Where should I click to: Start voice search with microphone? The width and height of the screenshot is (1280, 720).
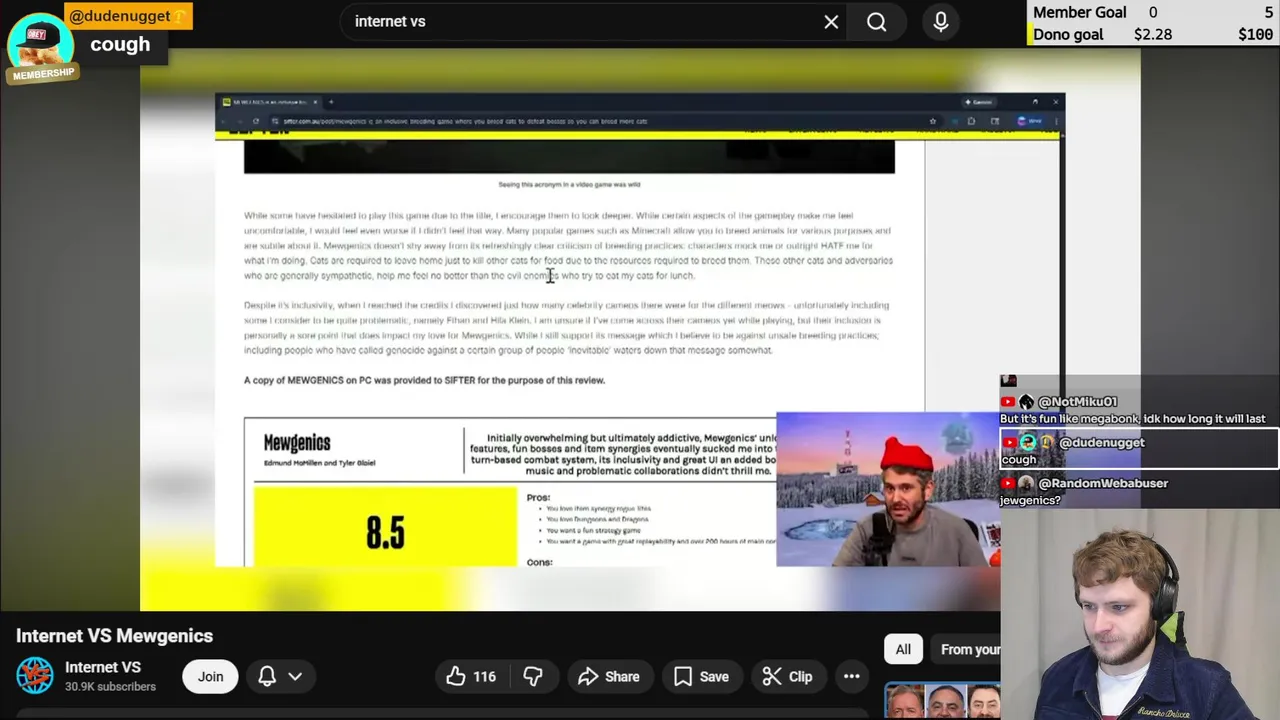(x=941, y=22)
